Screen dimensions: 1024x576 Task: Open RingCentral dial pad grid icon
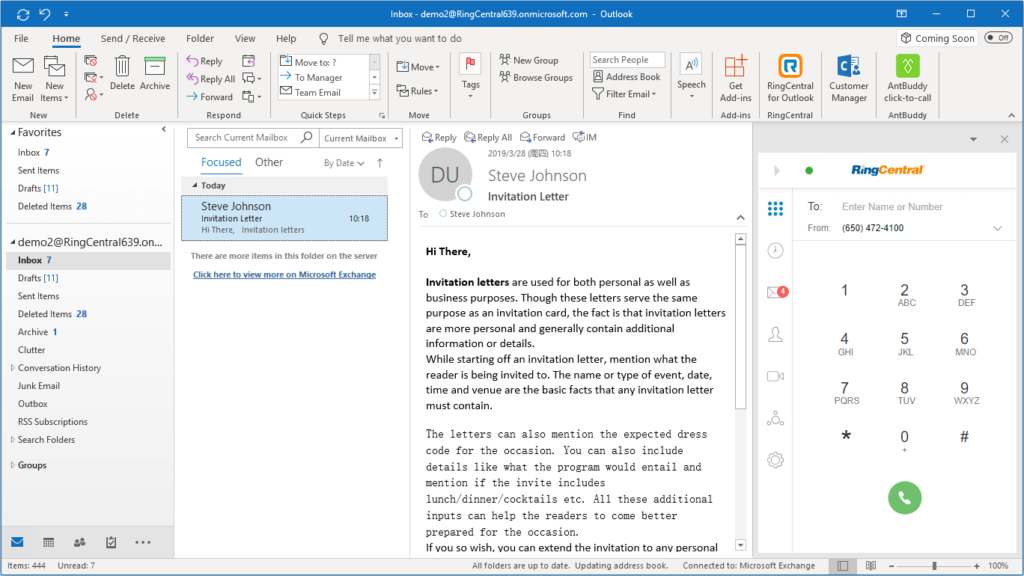pyautogui.click(x=775, y=209)
